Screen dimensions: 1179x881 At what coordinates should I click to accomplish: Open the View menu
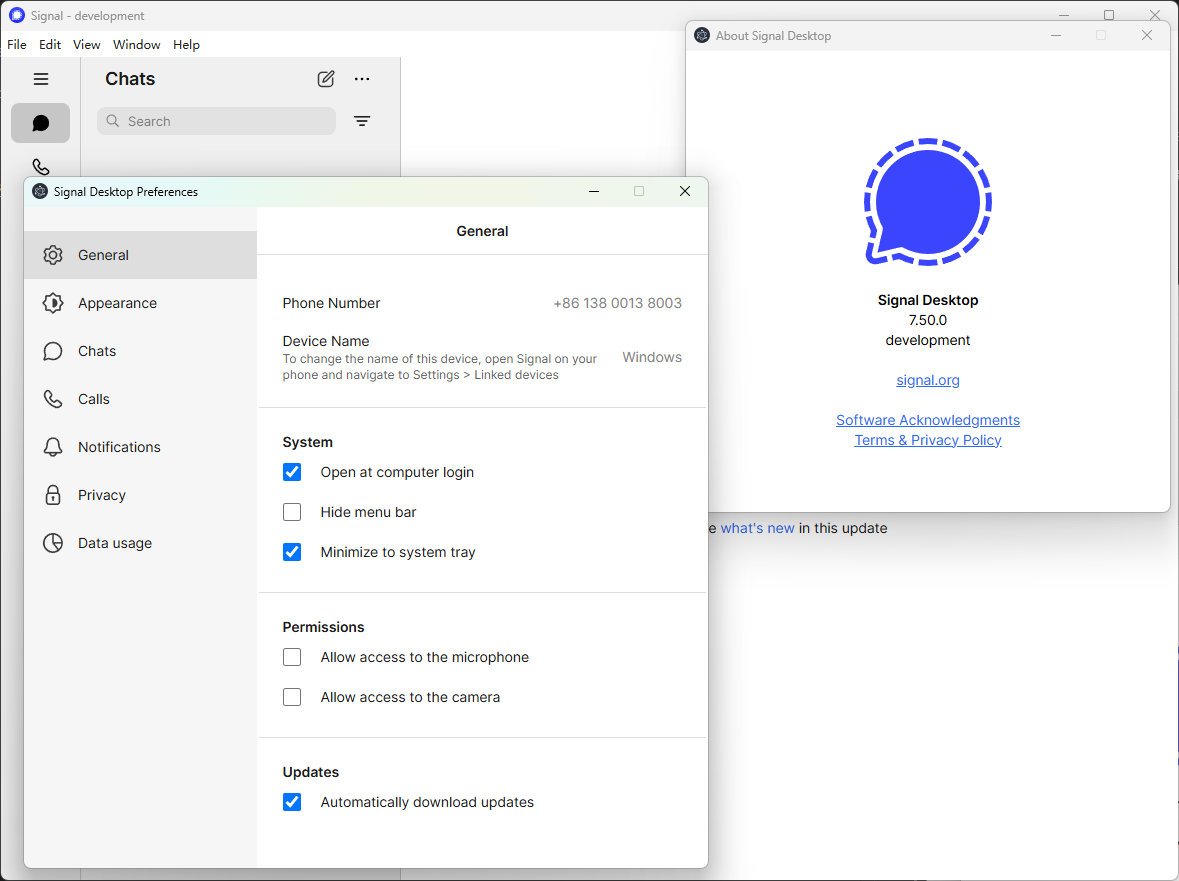tap(86, 44)
